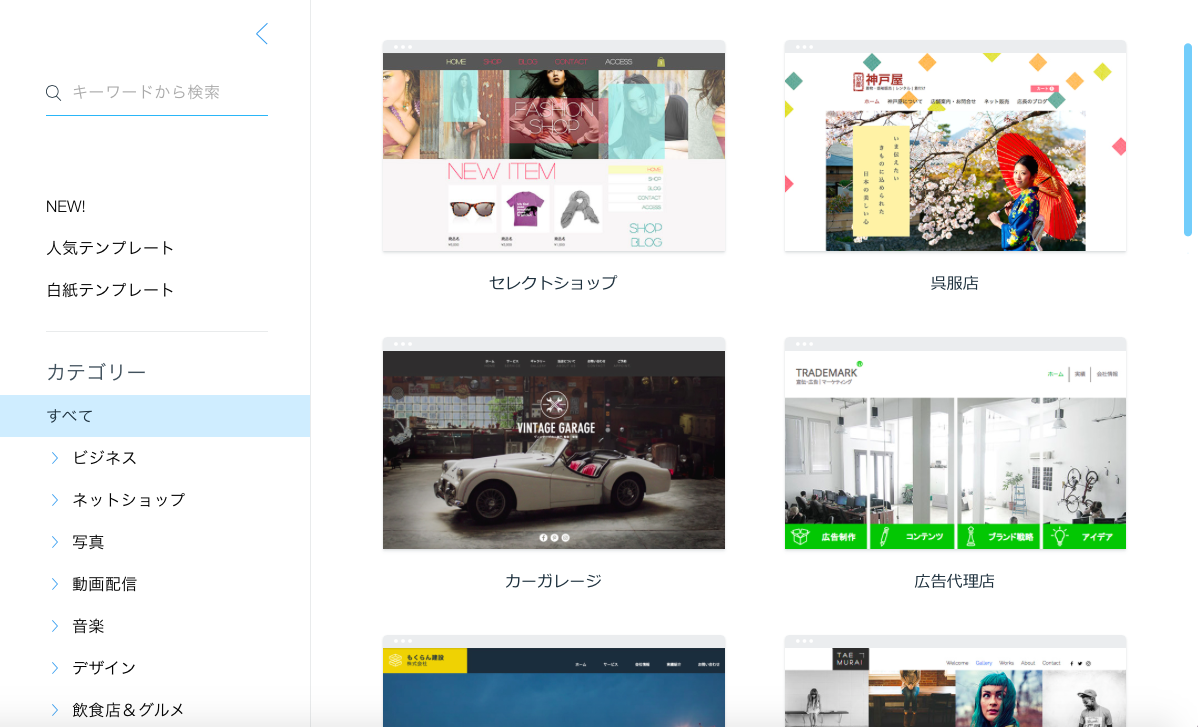Open the TAE MURAI photo template thumbnail
This screenshot has height=727, width=1198.
click(955, 681)
